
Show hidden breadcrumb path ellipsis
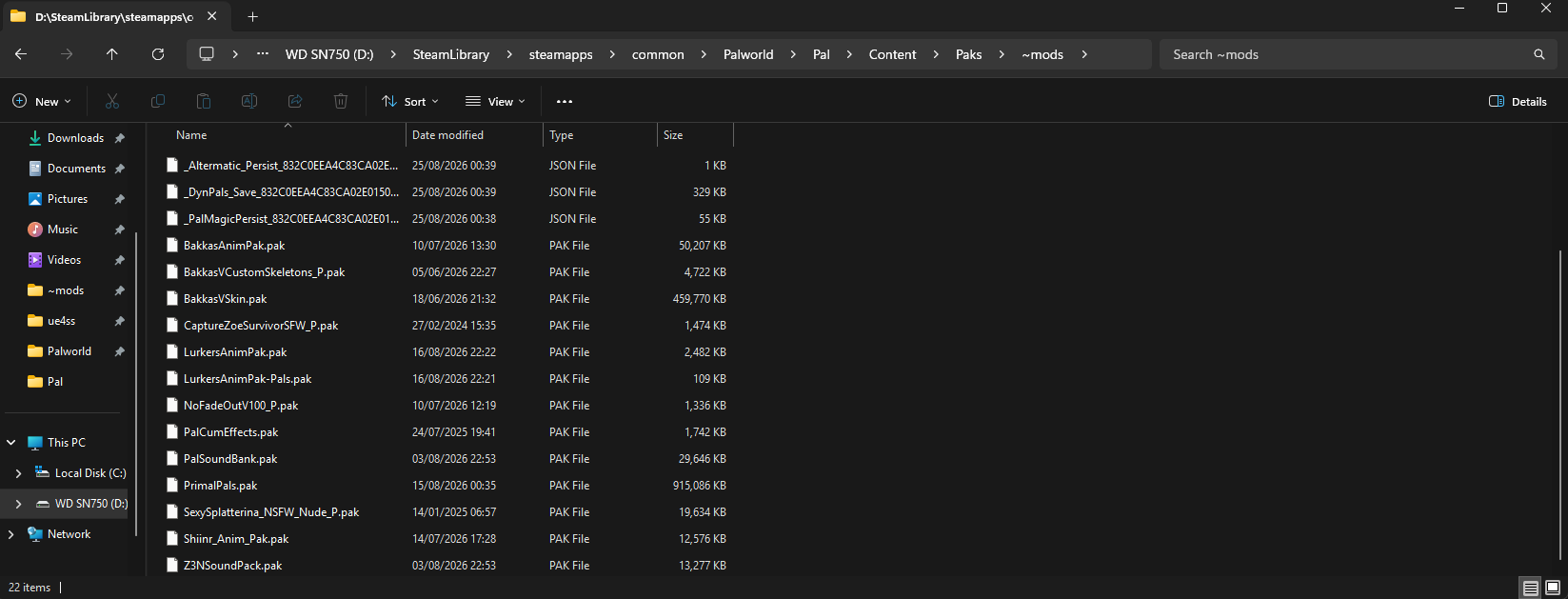click(263, 54)
